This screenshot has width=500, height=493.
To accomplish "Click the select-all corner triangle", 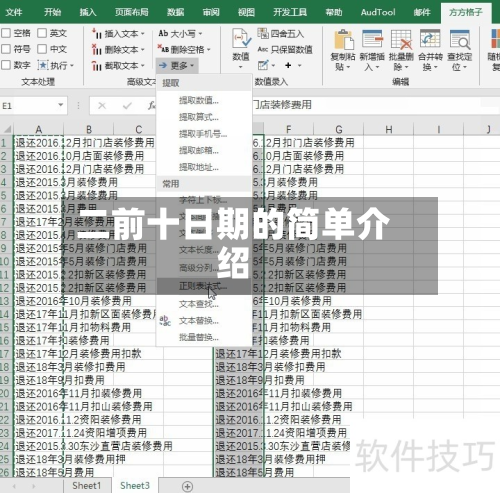I will coord(7,129).
